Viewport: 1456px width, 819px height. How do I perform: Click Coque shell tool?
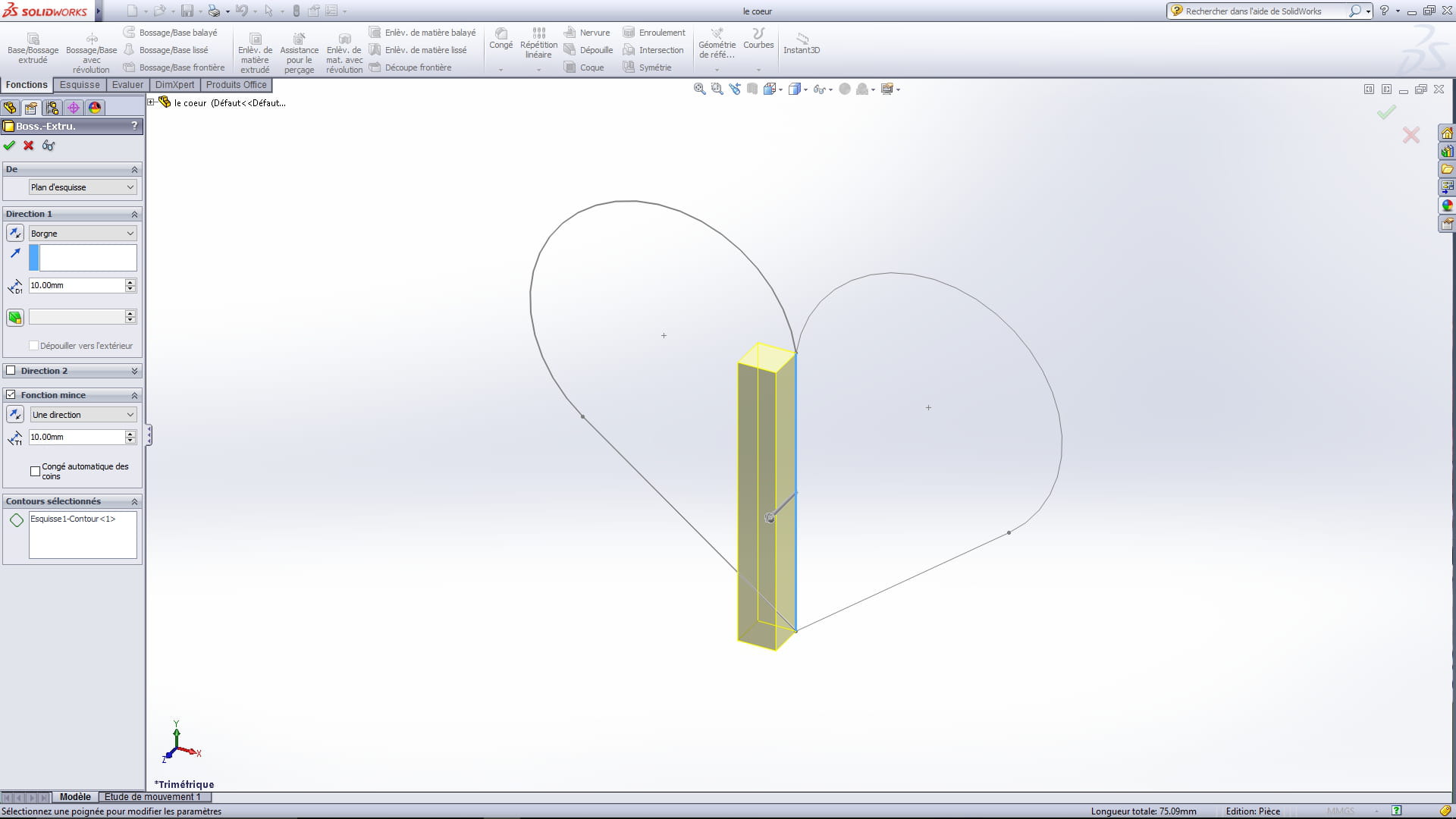pyautogui.click(x=584, y=67)
